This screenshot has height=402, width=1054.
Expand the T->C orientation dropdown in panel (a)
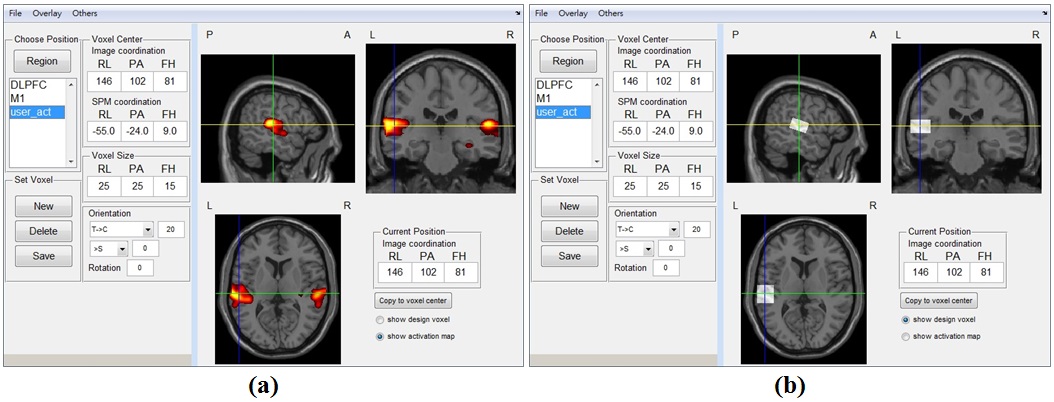pos(147,230)
